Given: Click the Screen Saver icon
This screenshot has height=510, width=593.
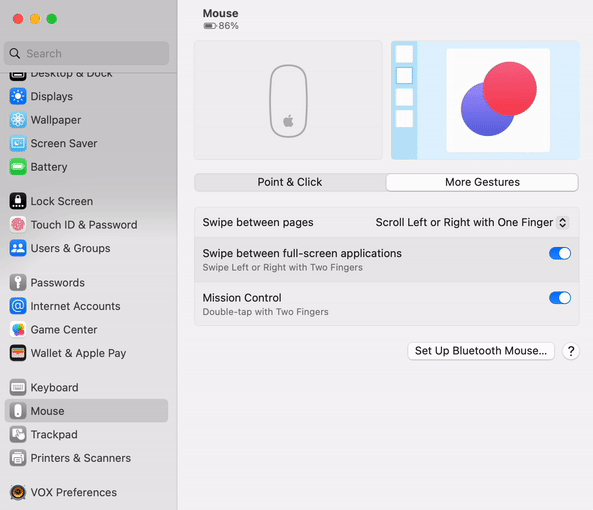Looking at the screenshot, I should (x=18, y=143).
